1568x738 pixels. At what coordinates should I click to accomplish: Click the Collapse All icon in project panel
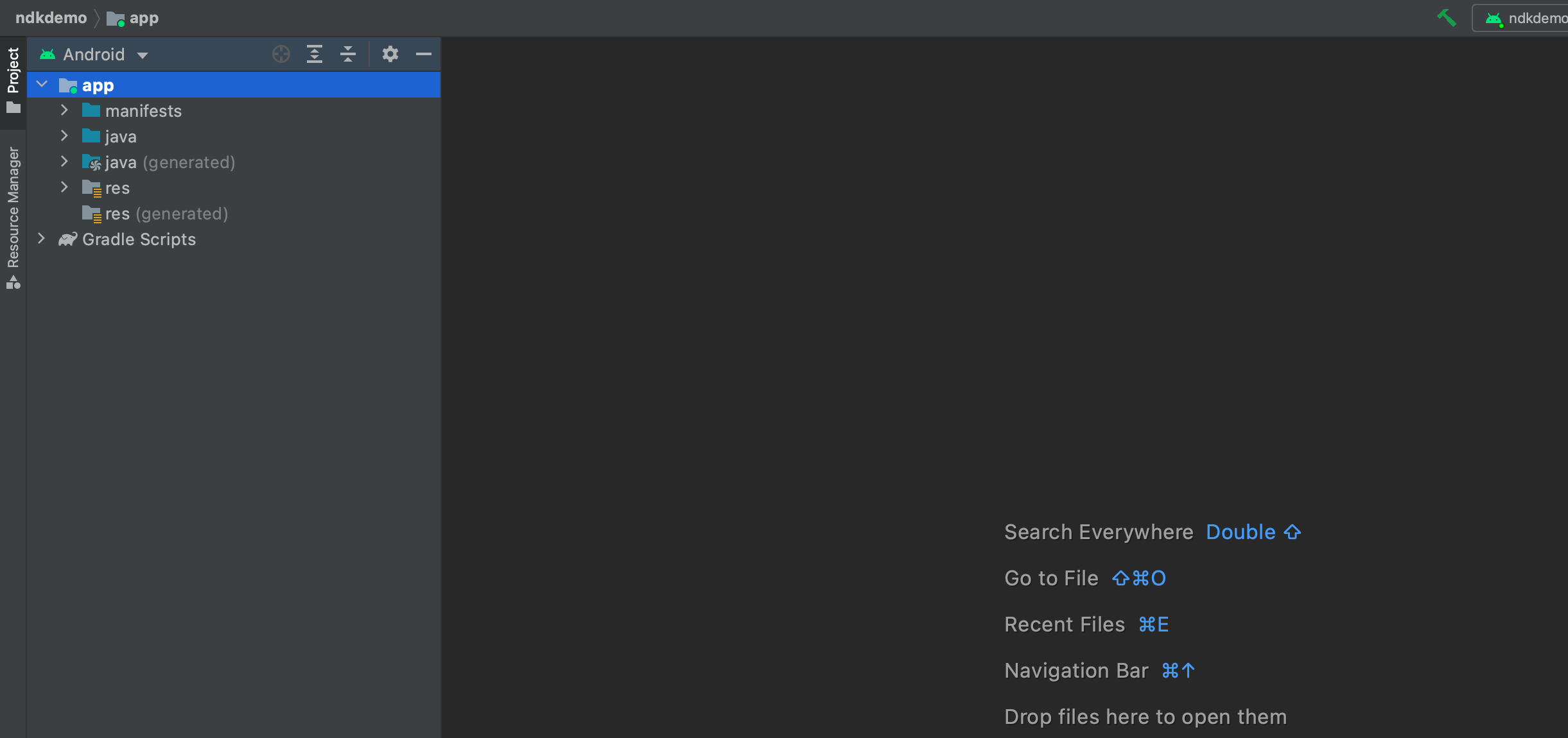(x=347, y=54)
